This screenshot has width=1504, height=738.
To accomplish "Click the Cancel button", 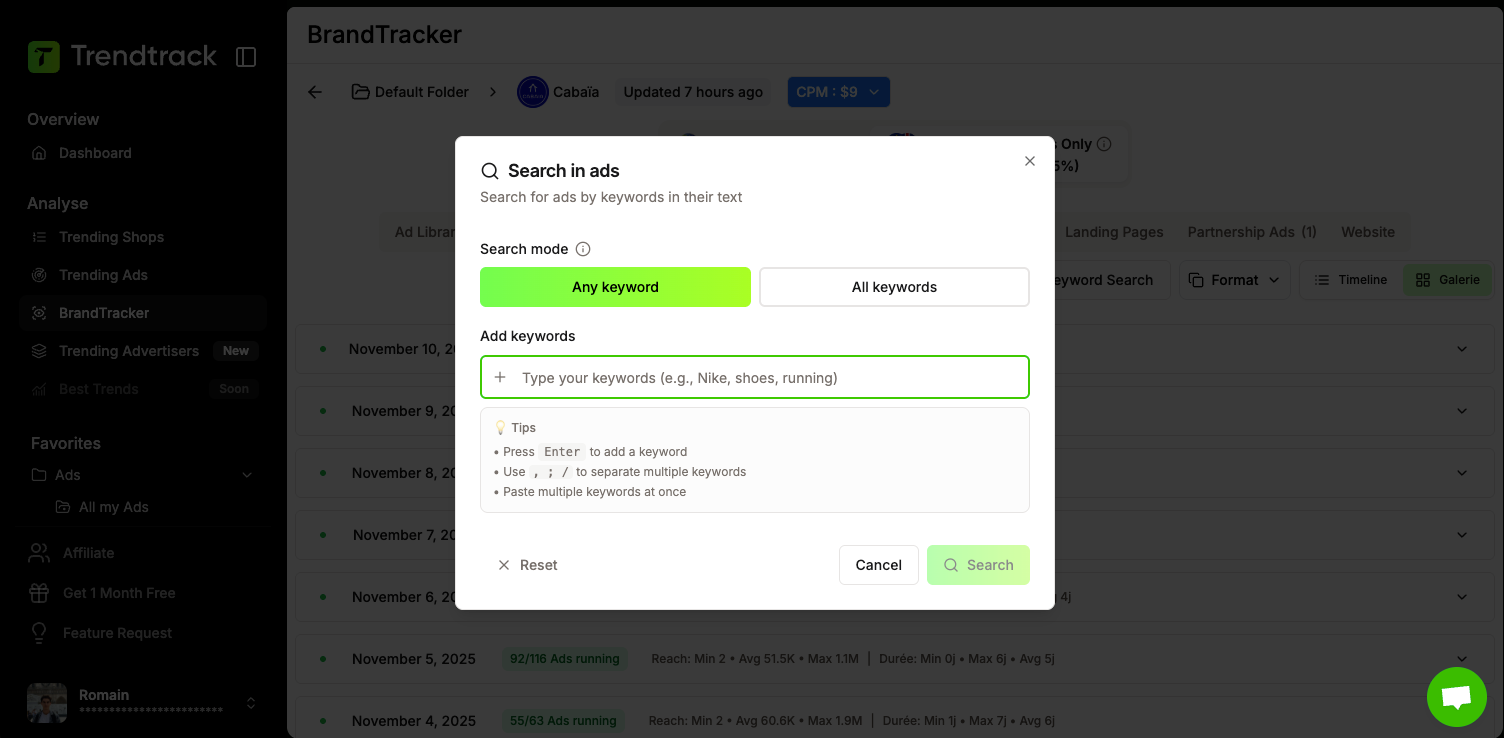I will 878,565.
